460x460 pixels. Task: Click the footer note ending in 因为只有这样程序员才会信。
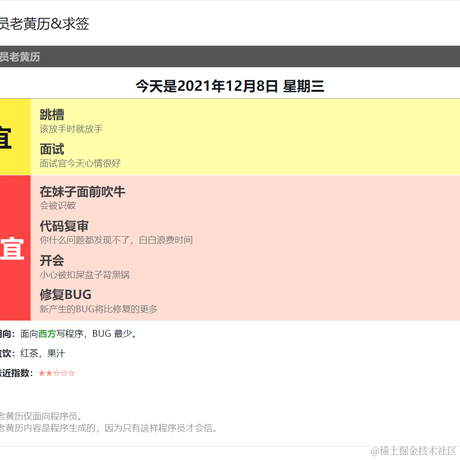click(109, 428)
